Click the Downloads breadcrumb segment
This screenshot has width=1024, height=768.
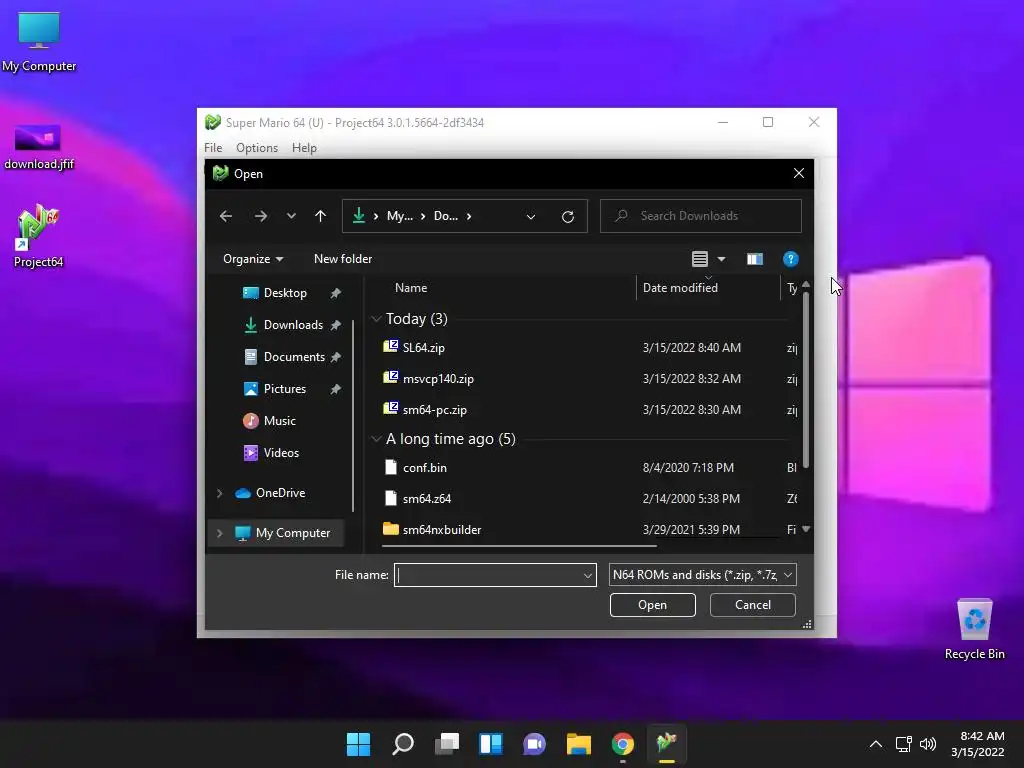tap(445, 216)
